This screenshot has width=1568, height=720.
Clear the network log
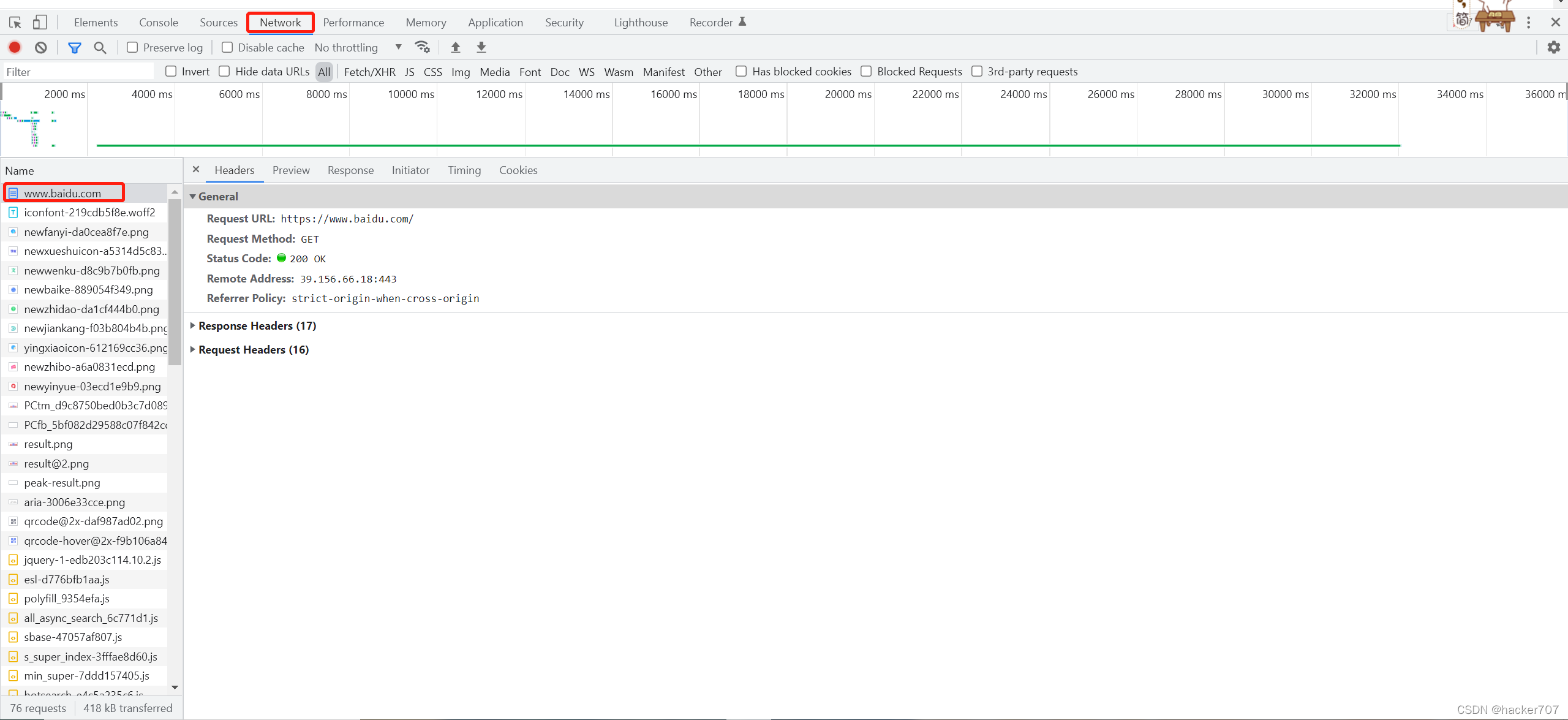pyautogui.click(x=41, y=47)
